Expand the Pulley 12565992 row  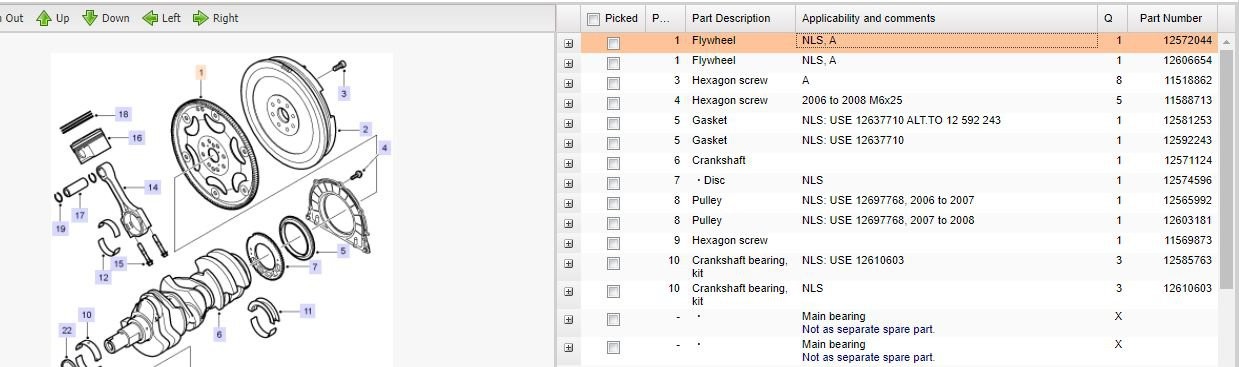(x=569, y=202)
